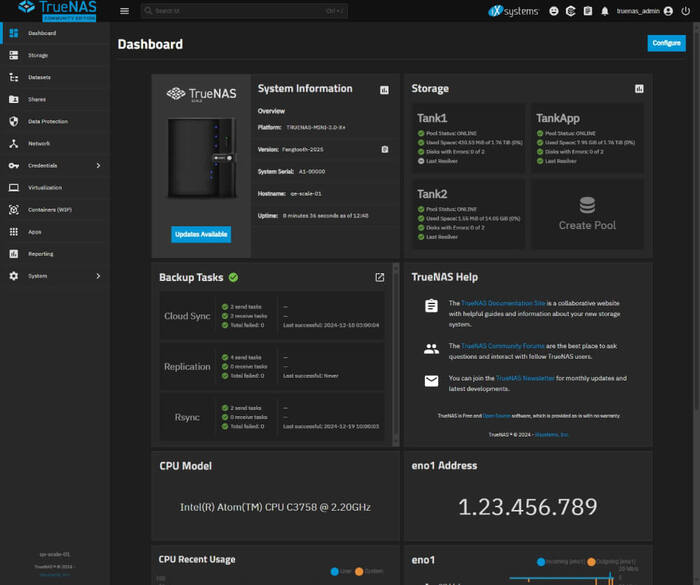Toggle the hamburger sidebar menu

pyautogui.click(x=124, y=11)
